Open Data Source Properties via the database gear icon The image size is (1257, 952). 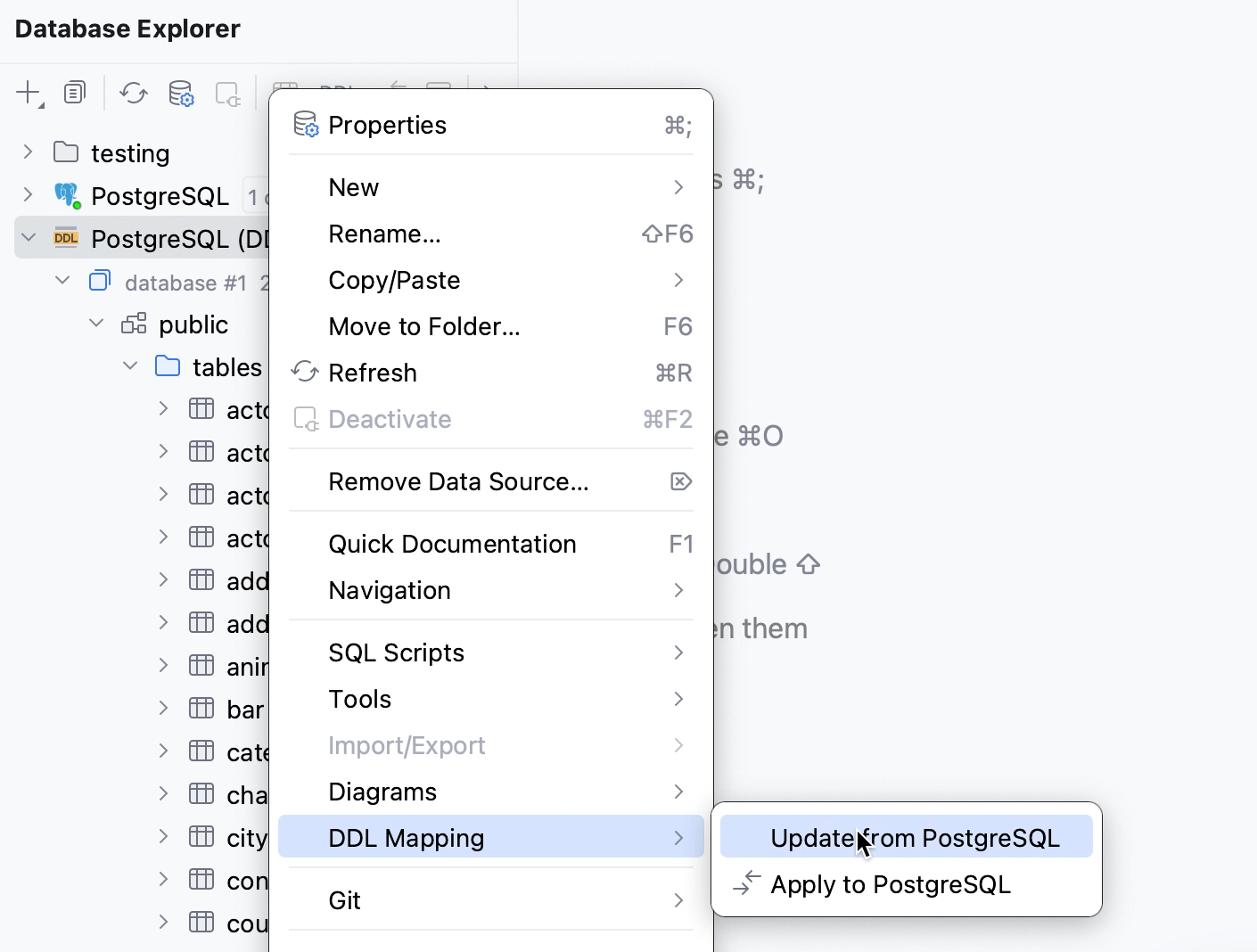(181, 93)
